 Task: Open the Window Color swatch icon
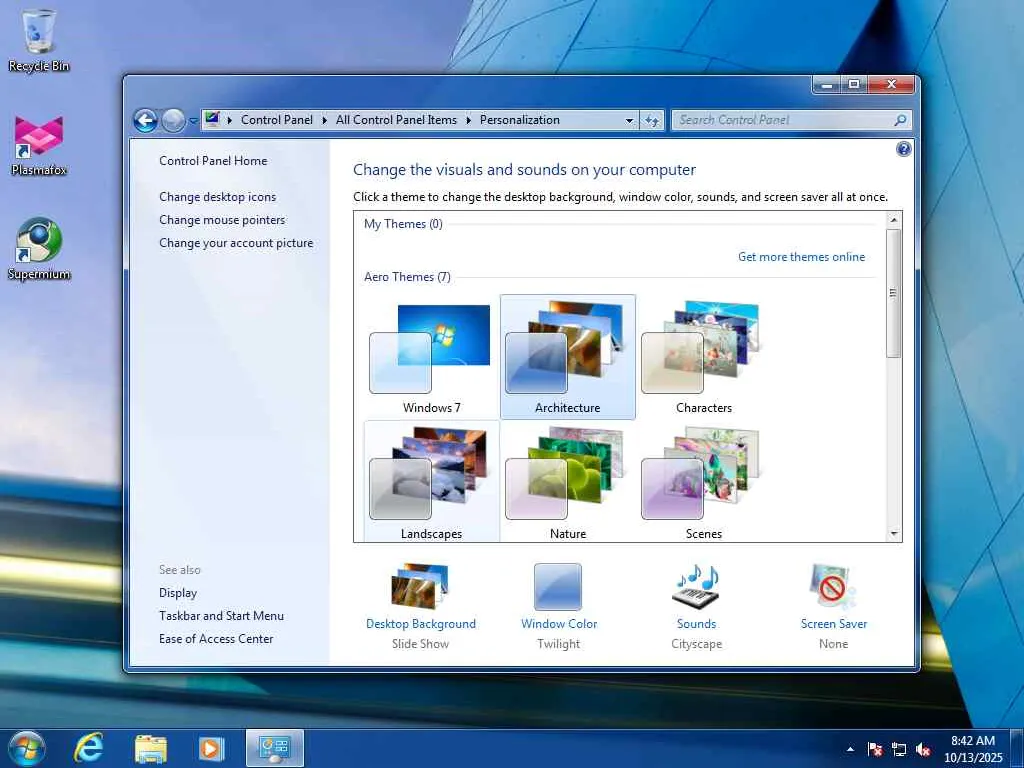[x=558, y=586]
